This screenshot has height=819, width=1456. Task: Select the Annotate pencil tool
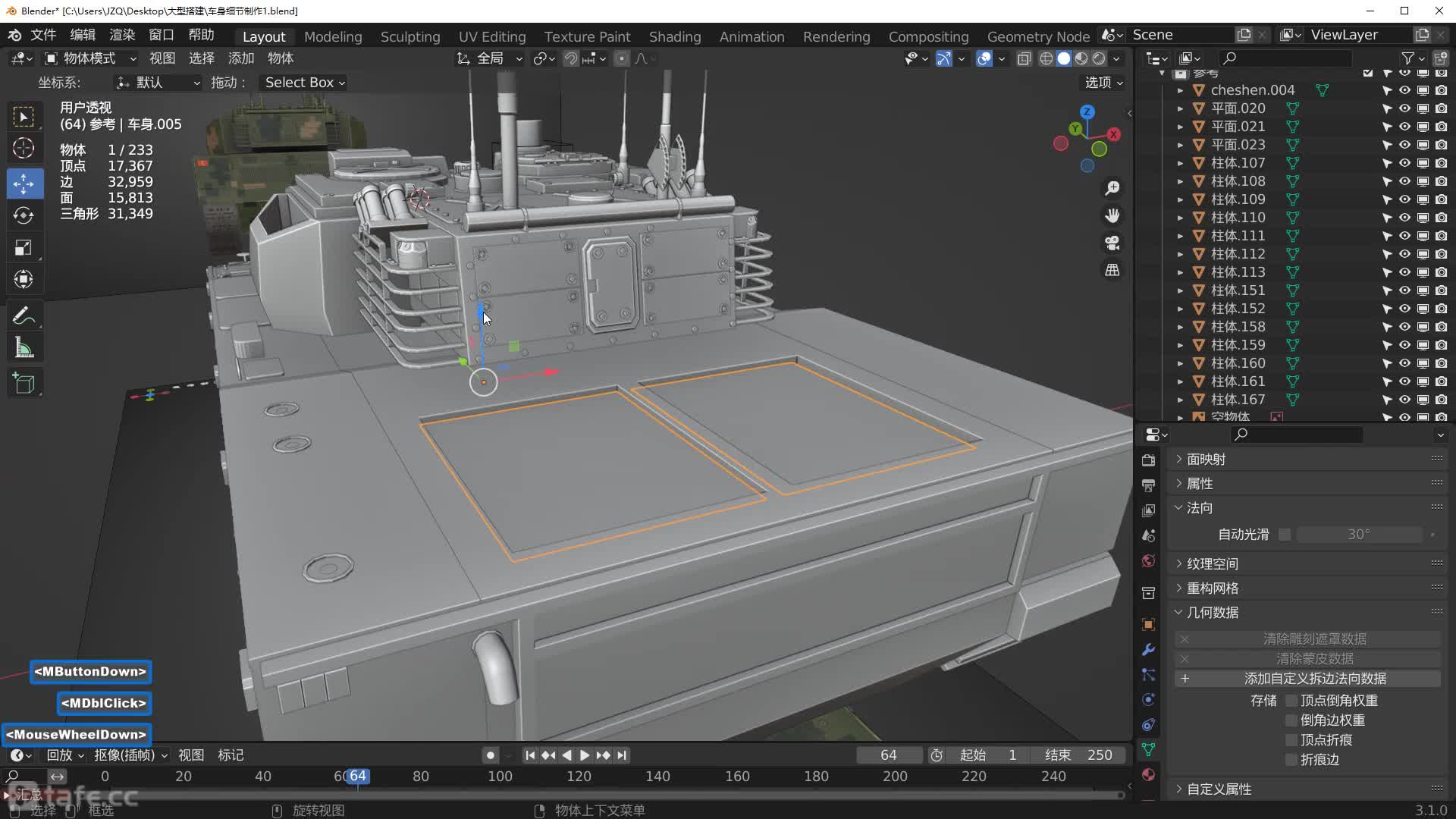click(24, 315)
